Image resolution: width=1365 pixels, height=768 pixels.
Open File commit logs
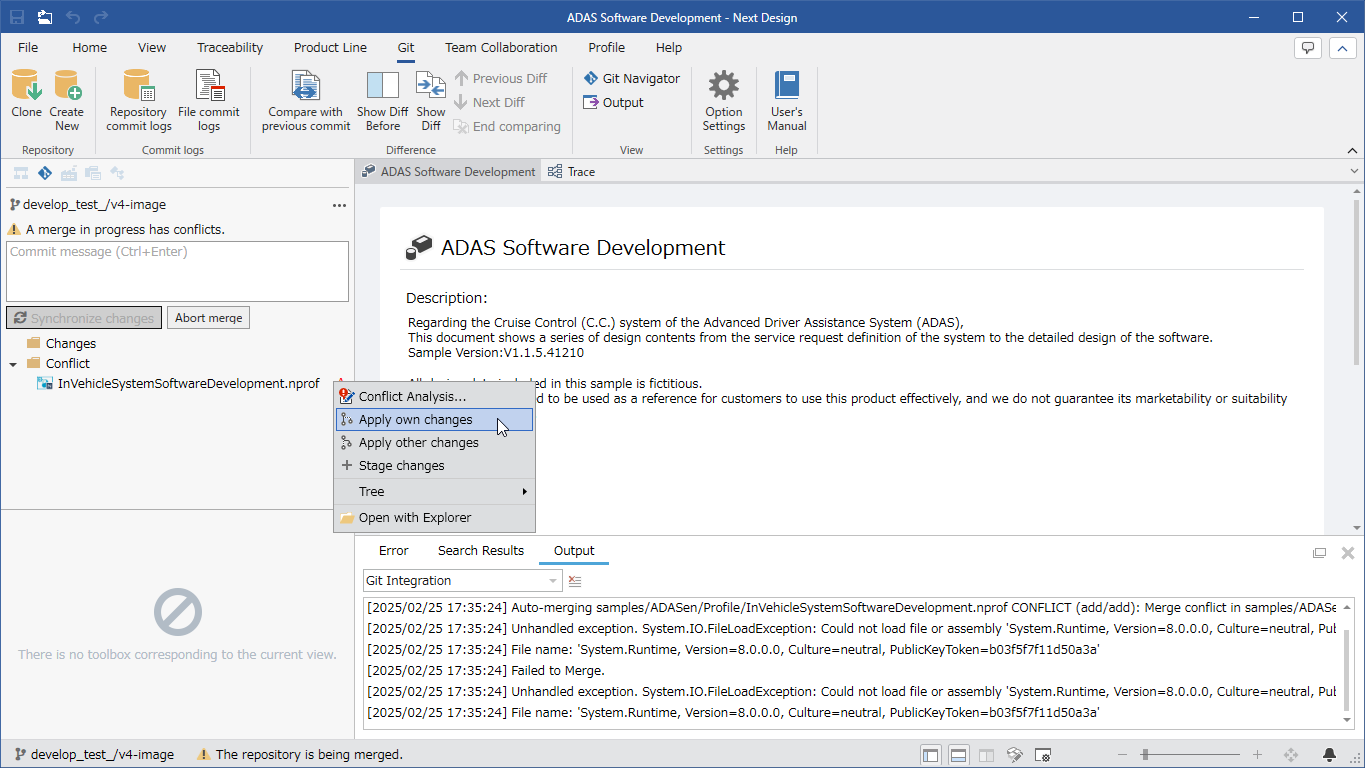pyautogui.click(x=209, y=100)
